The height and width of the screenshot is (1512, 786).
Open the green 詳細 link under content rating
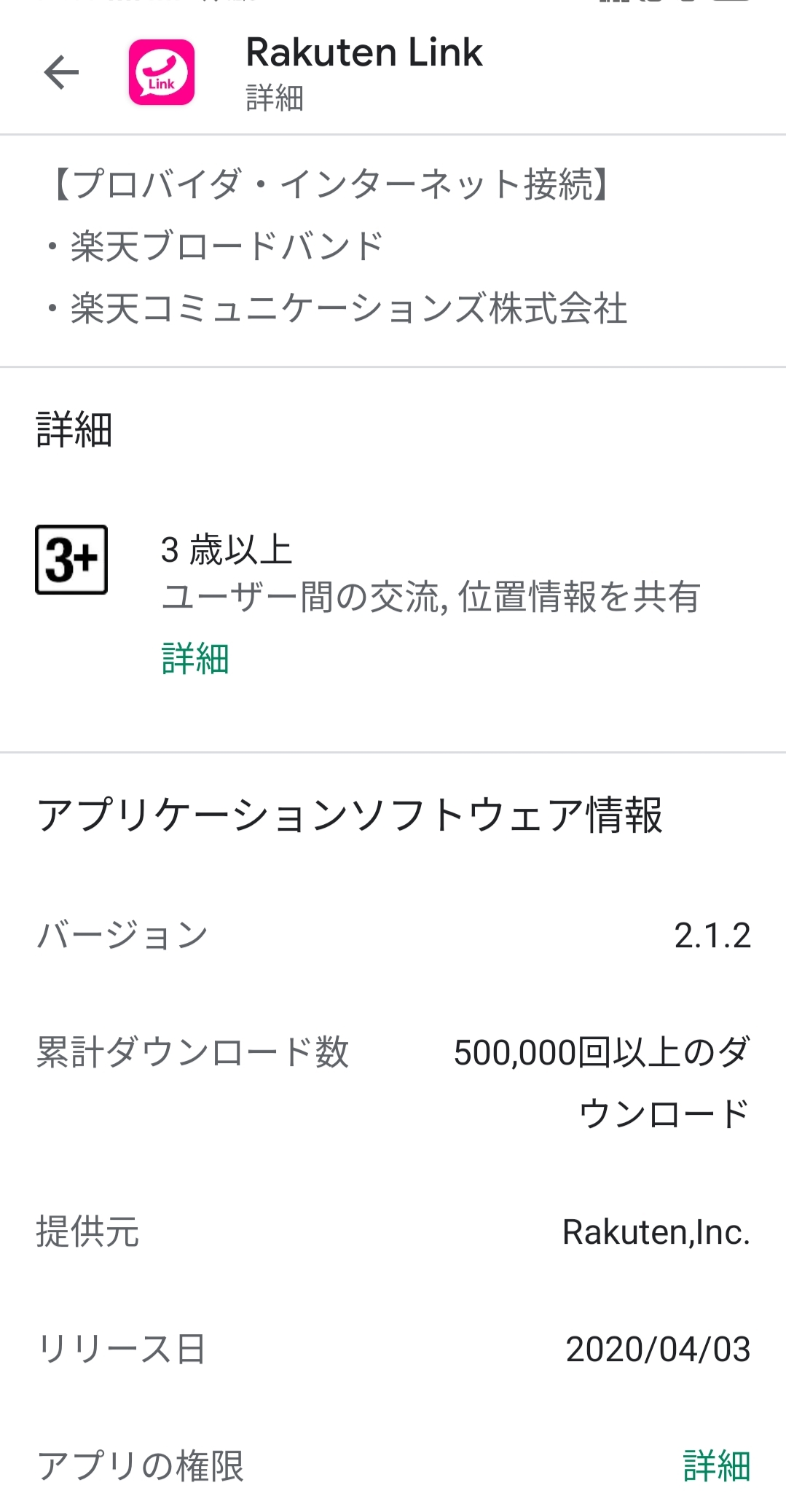pyautogui.click(x=195, y=659)
